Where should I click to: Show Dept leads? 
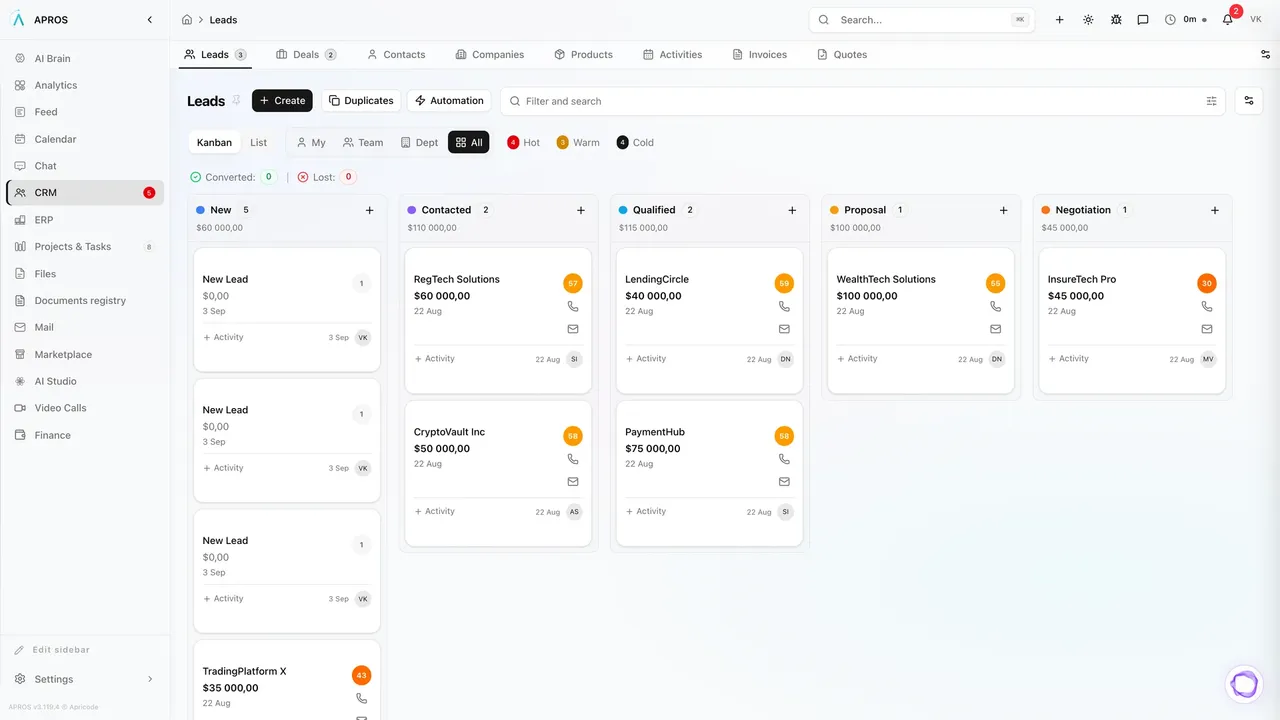419,143
